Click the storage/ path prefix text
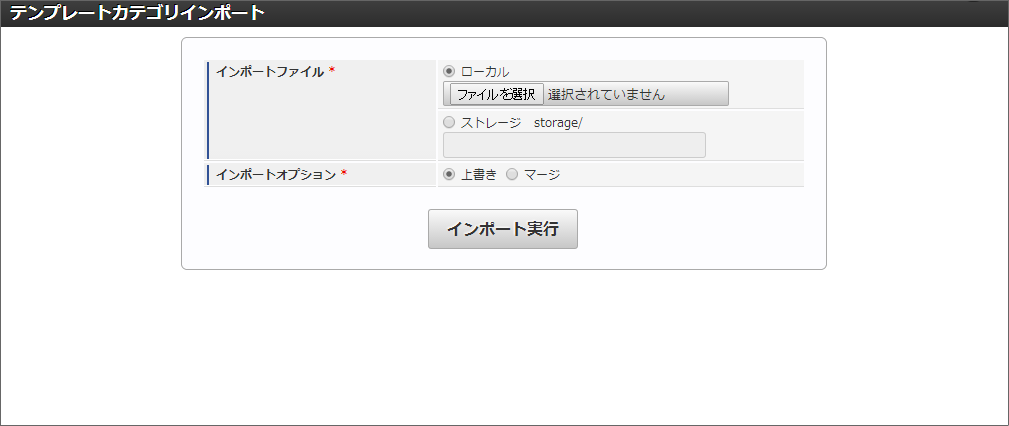The height and width of the screenshot is (426, 1009). (558, 122)
